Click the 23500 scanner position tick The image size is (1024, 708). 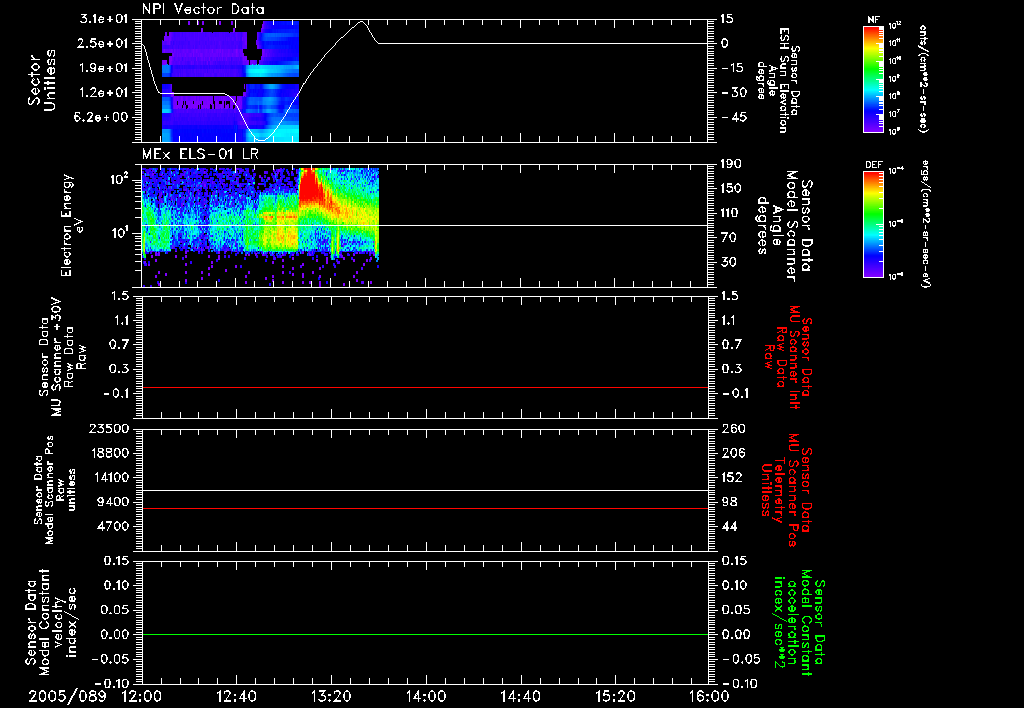(x=109, y=428)
